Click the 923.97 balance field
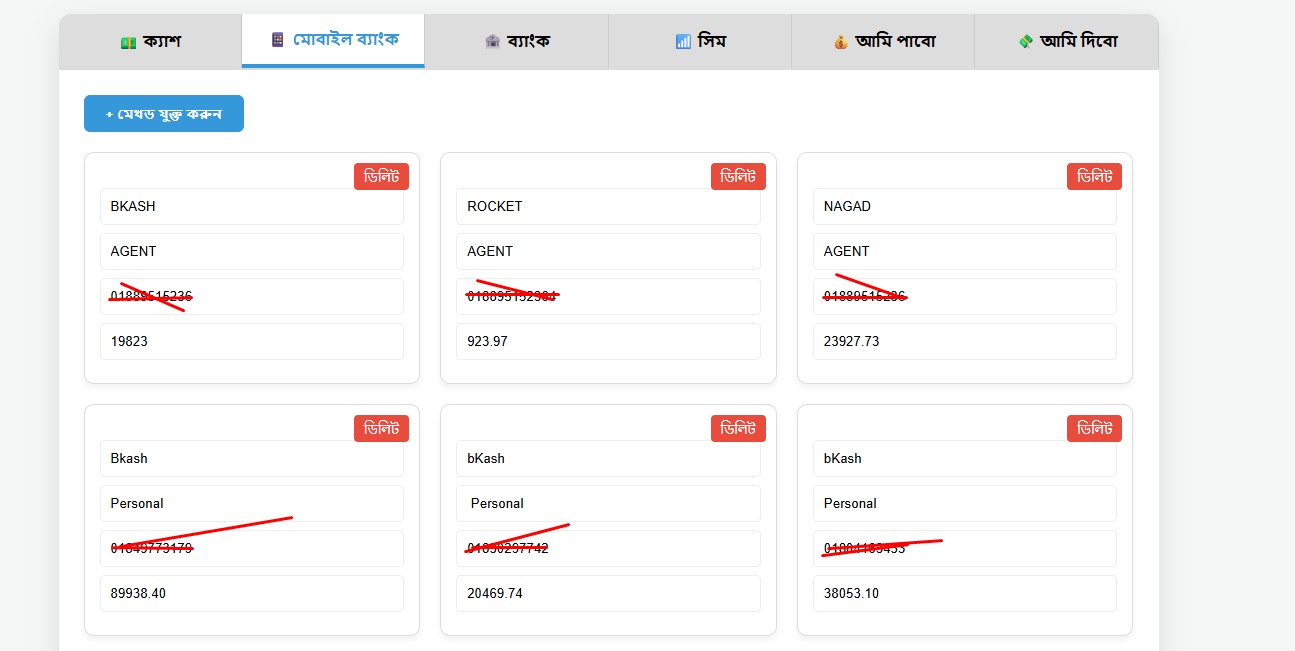 tap(608, 341)
